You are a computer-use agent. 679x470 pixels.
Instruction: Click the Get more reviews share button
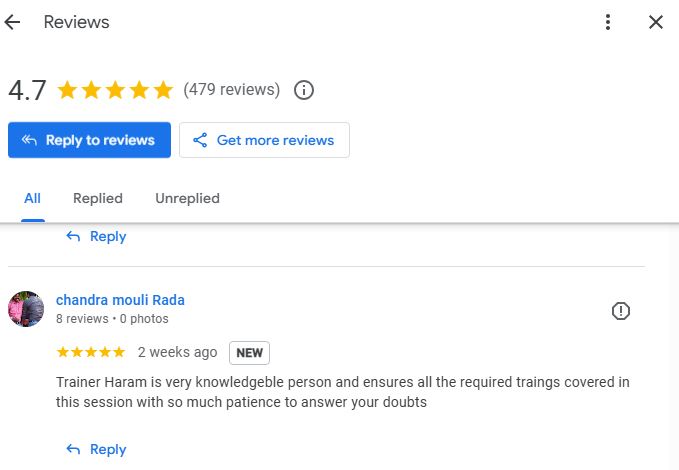click(x=264, y=140)
